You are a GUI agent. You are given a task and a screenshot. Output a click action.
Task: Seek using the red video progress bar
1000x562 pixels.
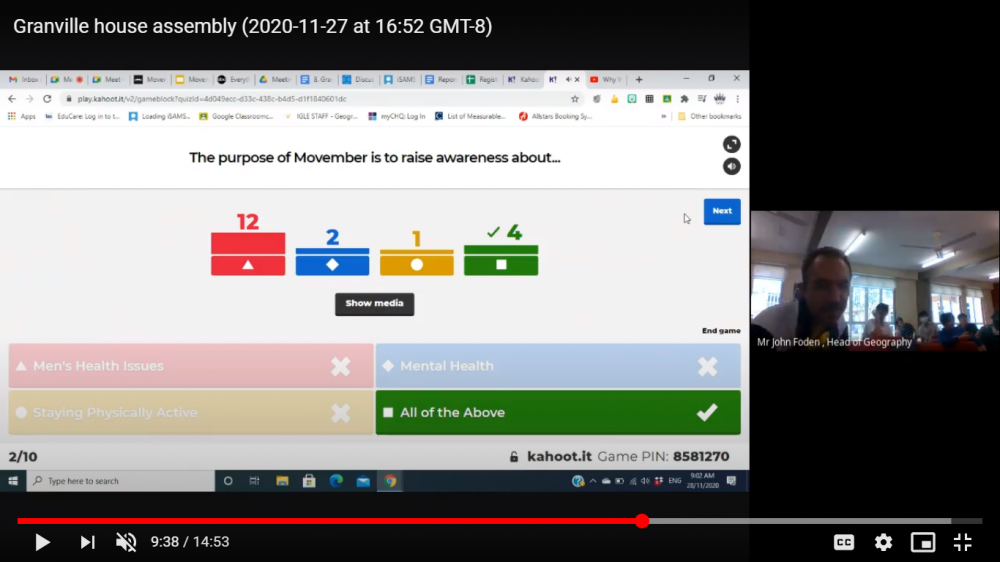coord(499,521)
